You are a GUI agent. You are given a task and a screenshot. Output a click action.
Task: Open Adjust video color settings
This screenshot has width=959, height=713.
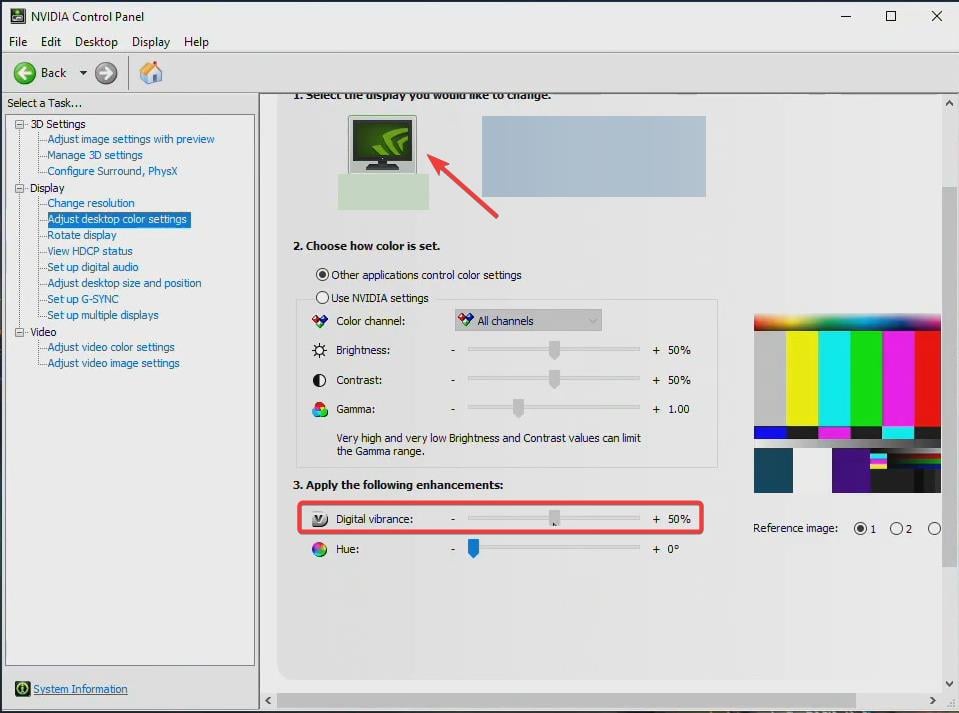pyautogui.click(x=111, y=347)
